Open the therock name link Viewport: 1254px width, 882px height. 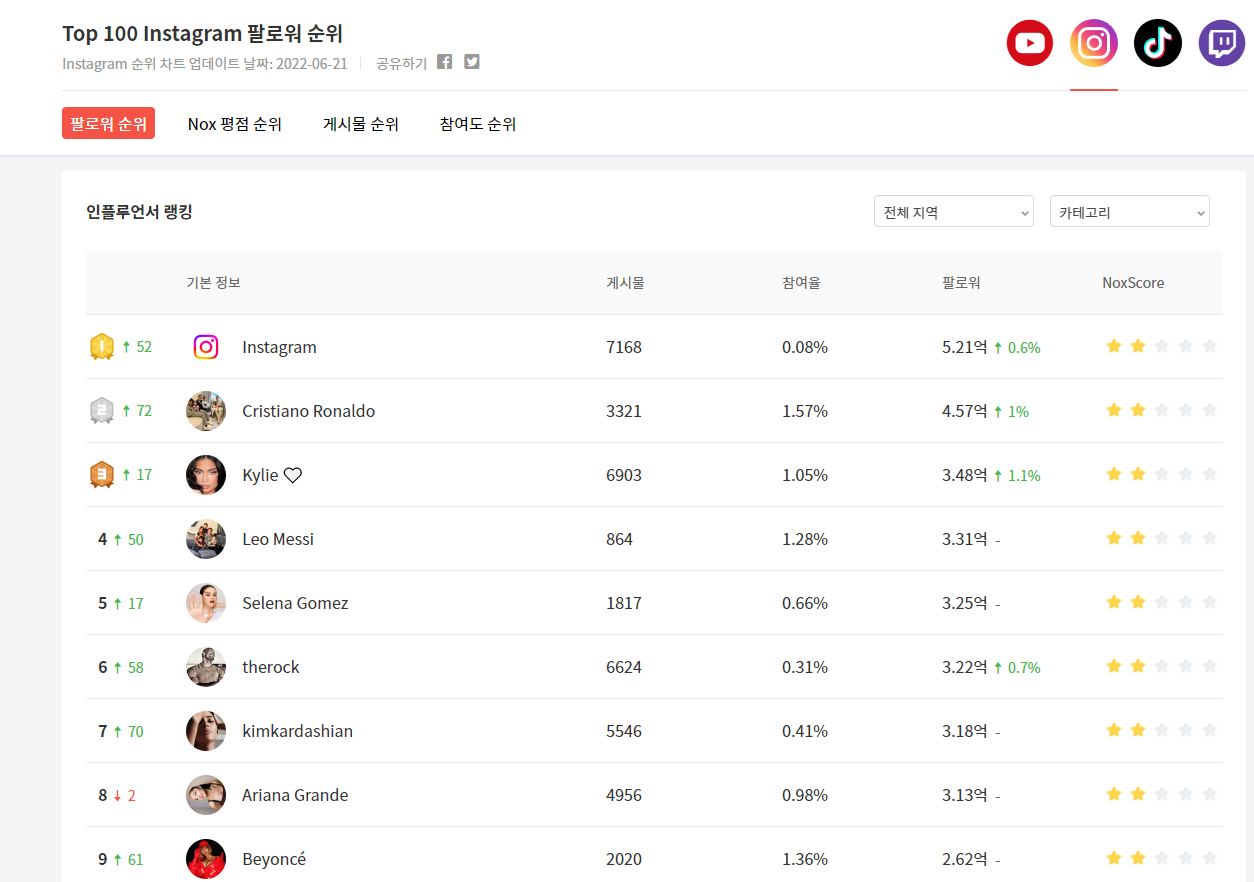(271, 667)
